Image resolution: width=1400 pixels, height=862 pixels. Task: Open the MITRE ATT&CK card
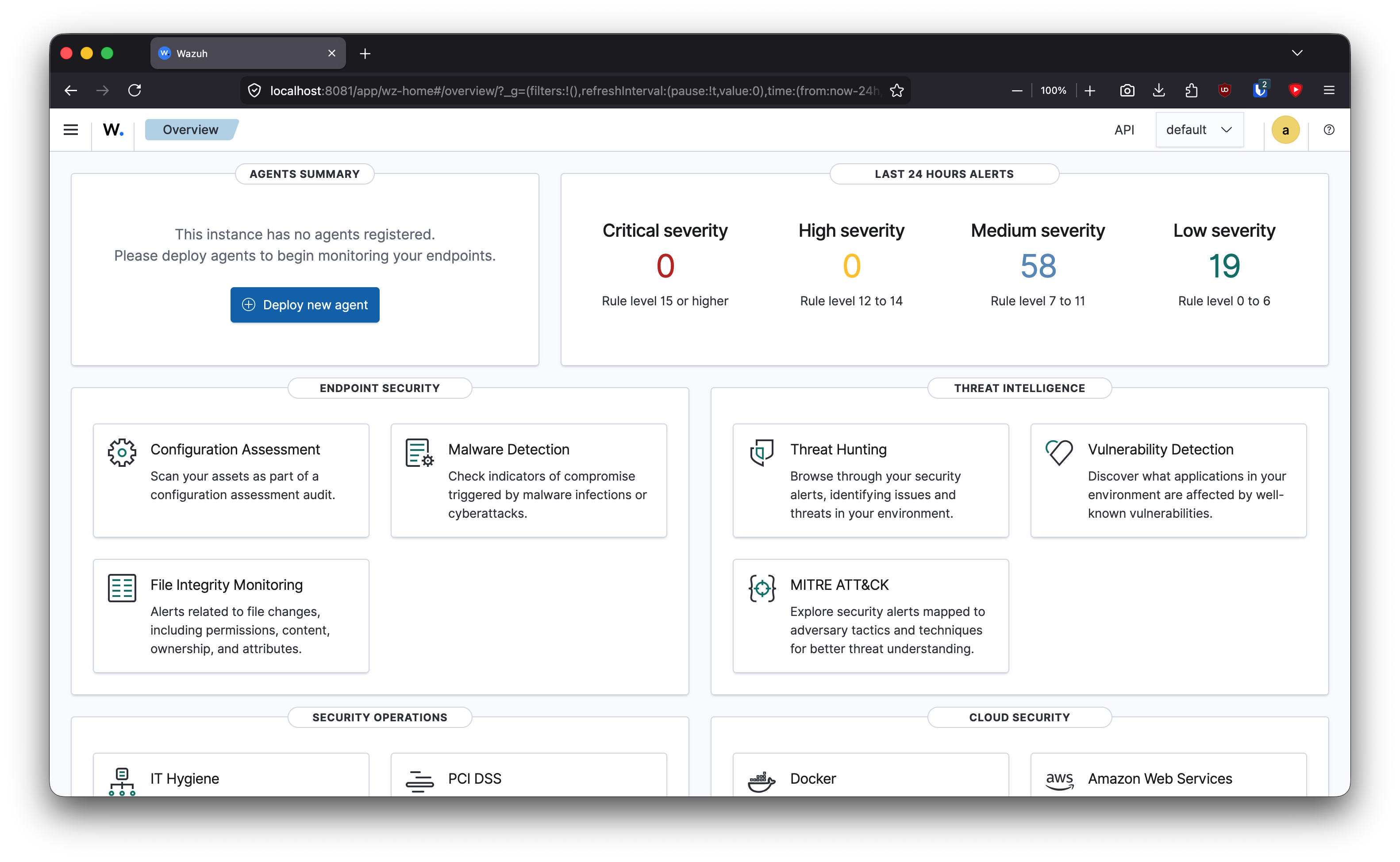tap(870, 616)
